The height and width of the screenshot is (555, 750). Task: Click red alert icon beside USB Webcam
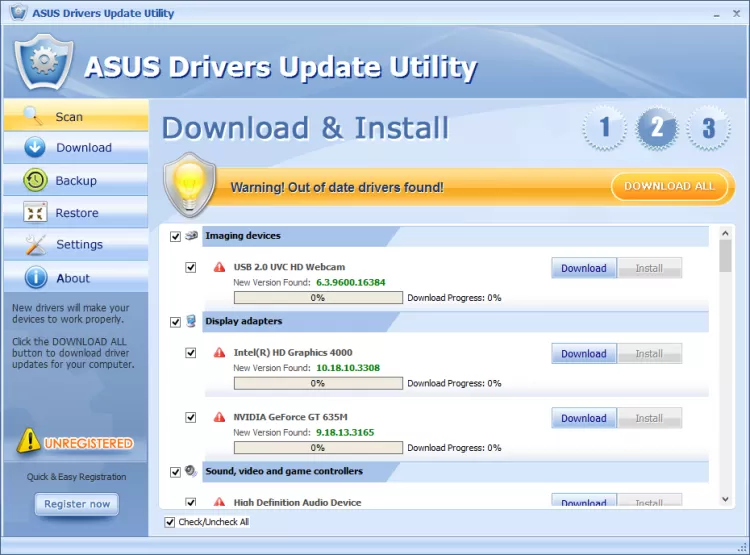point(220,267)
